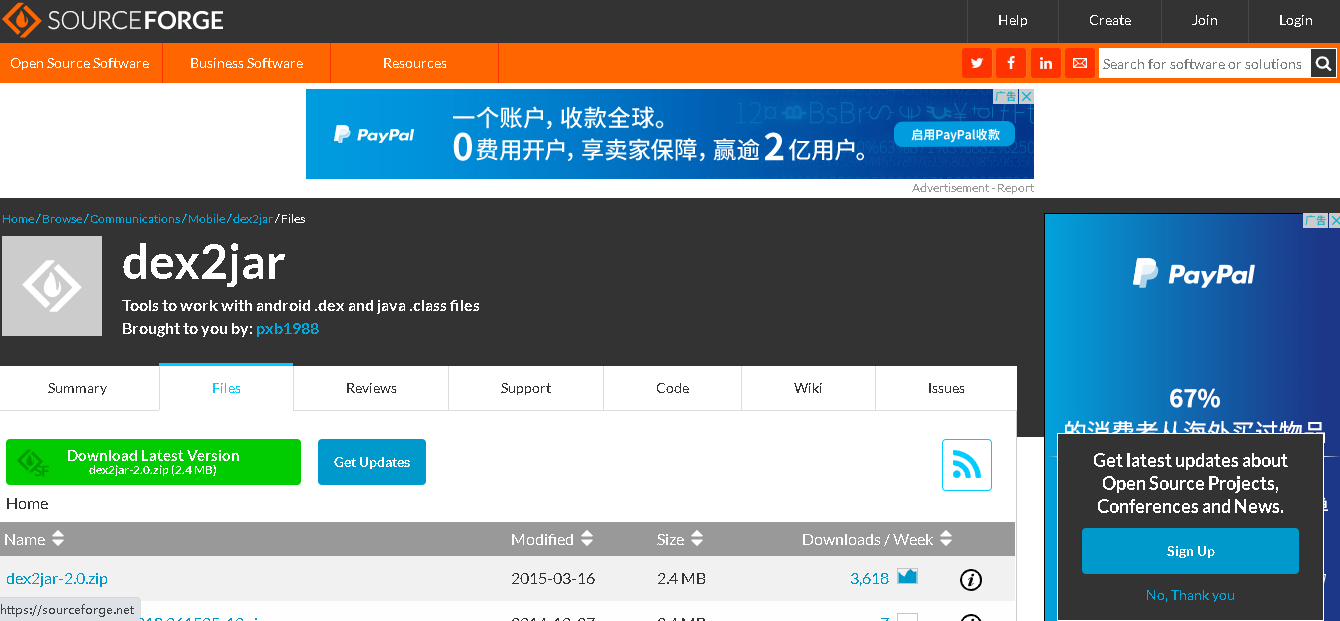Click the search magnifier button
The image size is (1340, 621).
click(x=1323, y=63)
